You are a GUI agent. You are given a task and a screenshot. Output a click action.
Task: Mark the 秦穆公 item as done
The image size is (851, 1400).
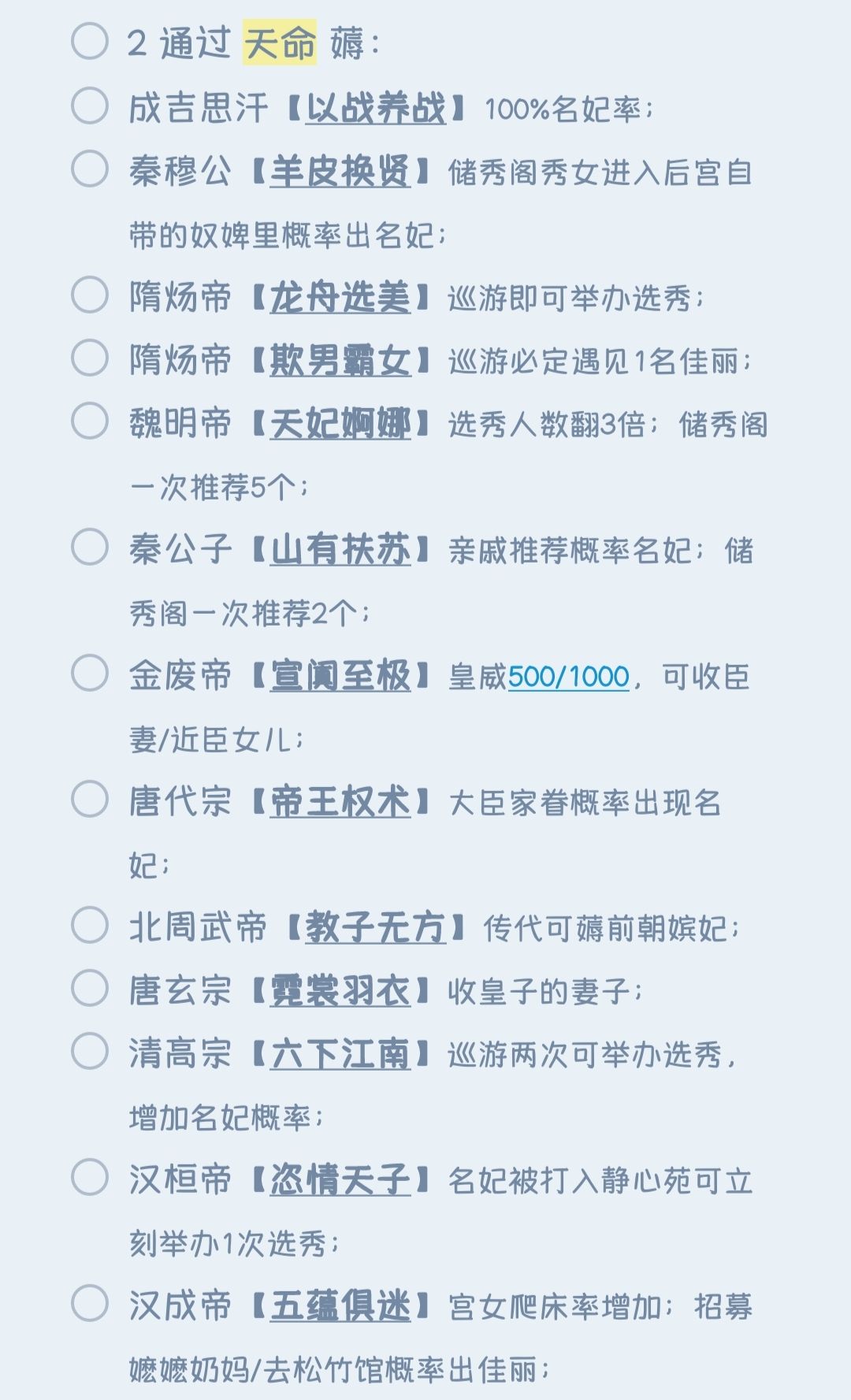[x=90, y=169]
